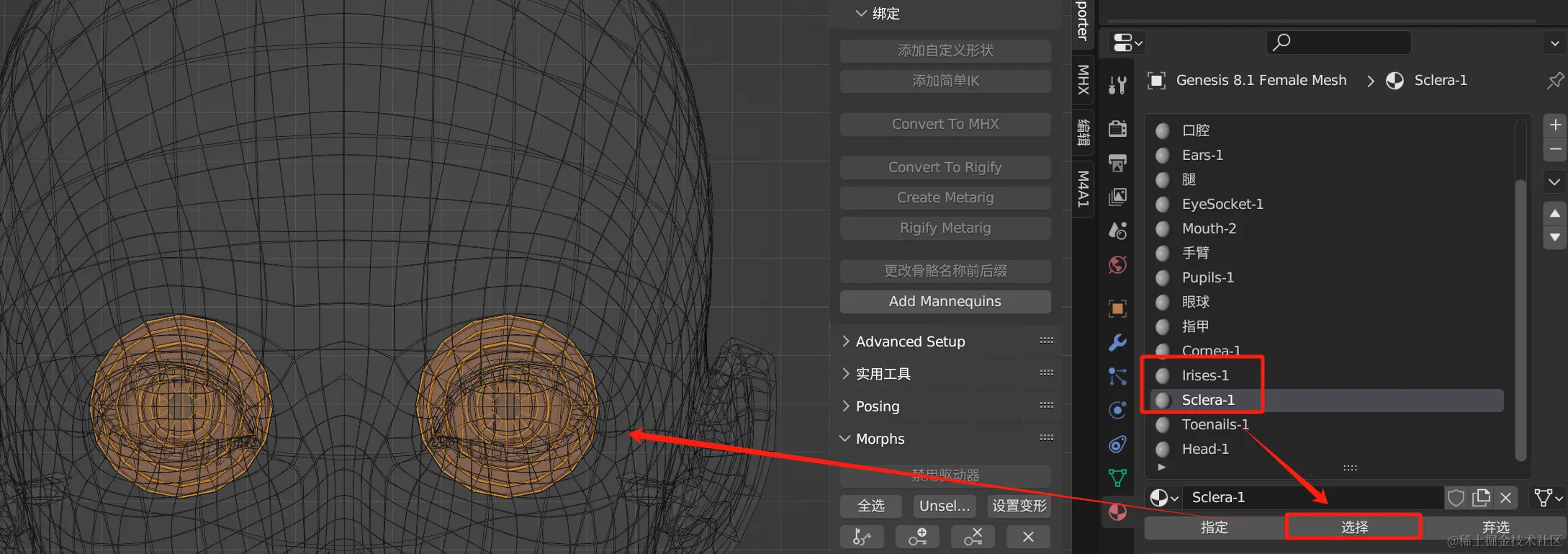Click the Rigify Metarig button

[x=945, y=228]
